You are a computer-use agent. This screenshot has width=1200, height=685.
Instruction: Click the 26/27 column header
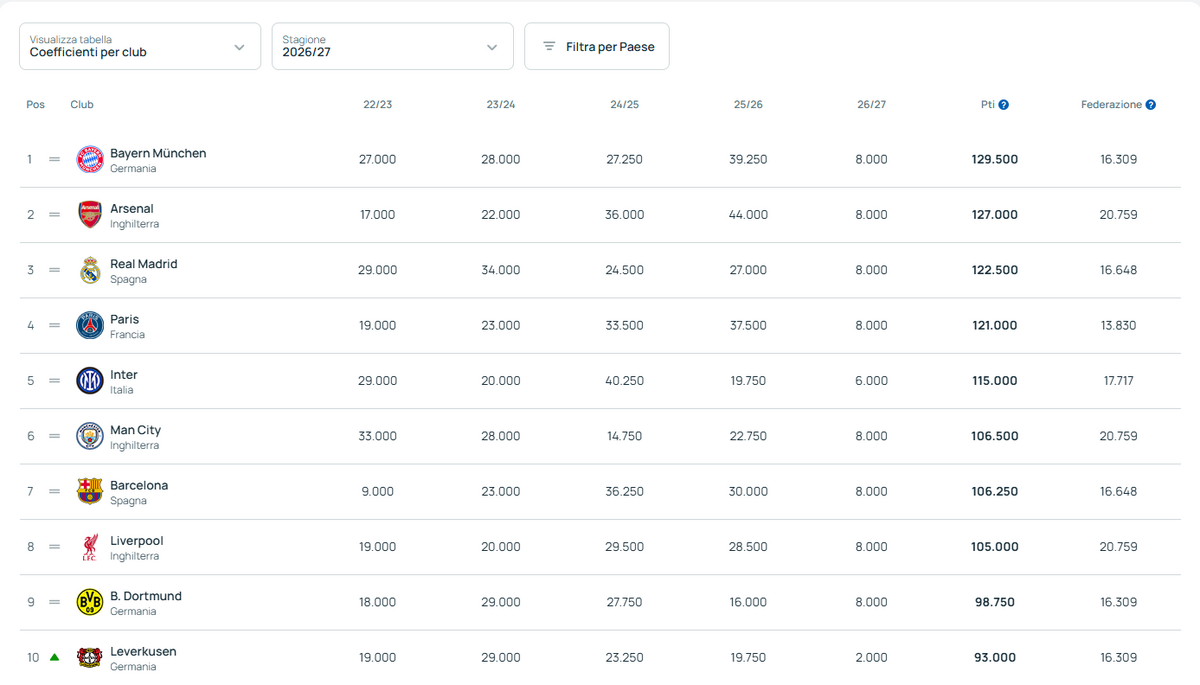871,104
